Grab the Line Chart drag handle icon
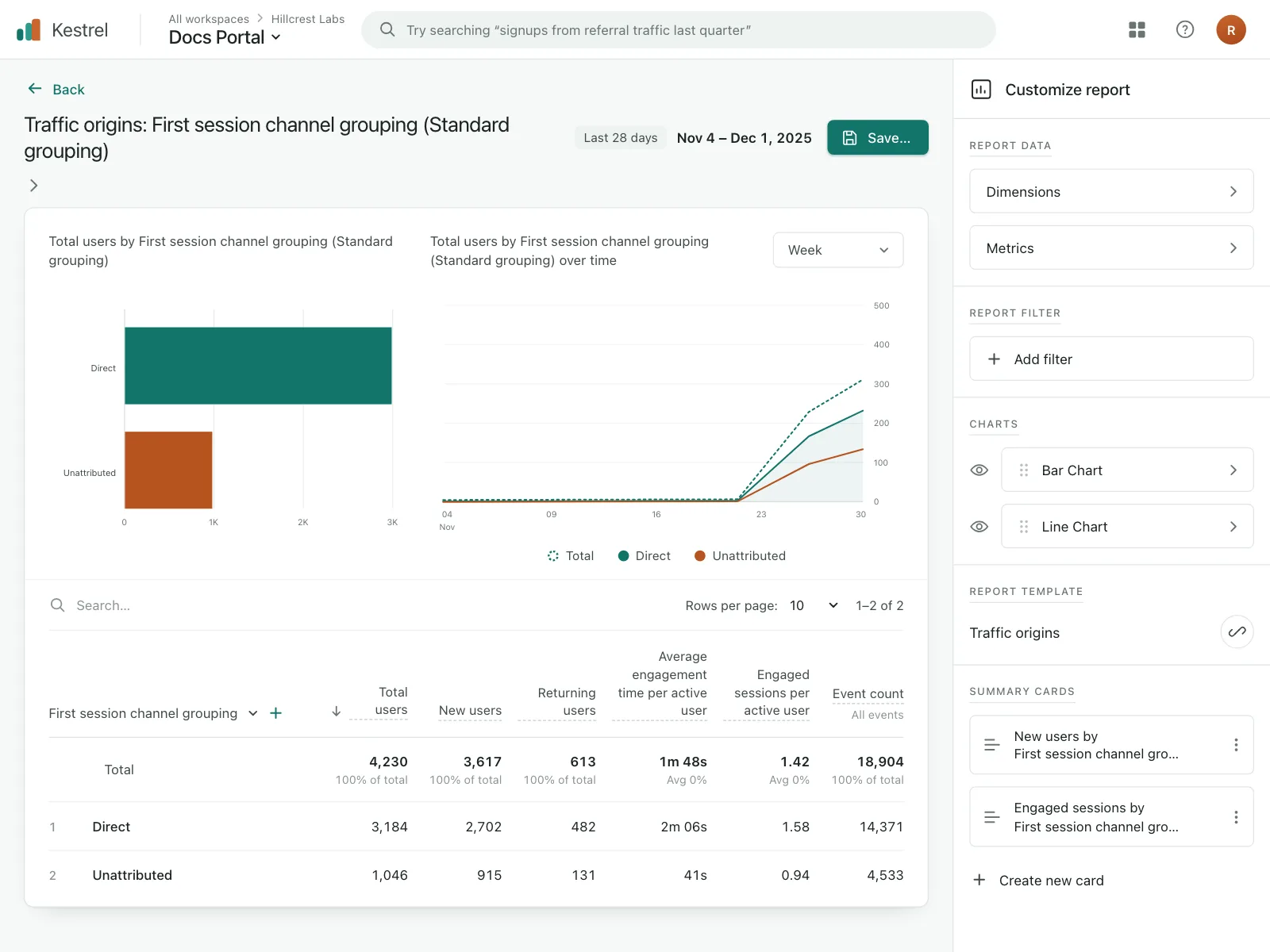Viewport: 1270px width, 952px height. tap(1024, 527)
